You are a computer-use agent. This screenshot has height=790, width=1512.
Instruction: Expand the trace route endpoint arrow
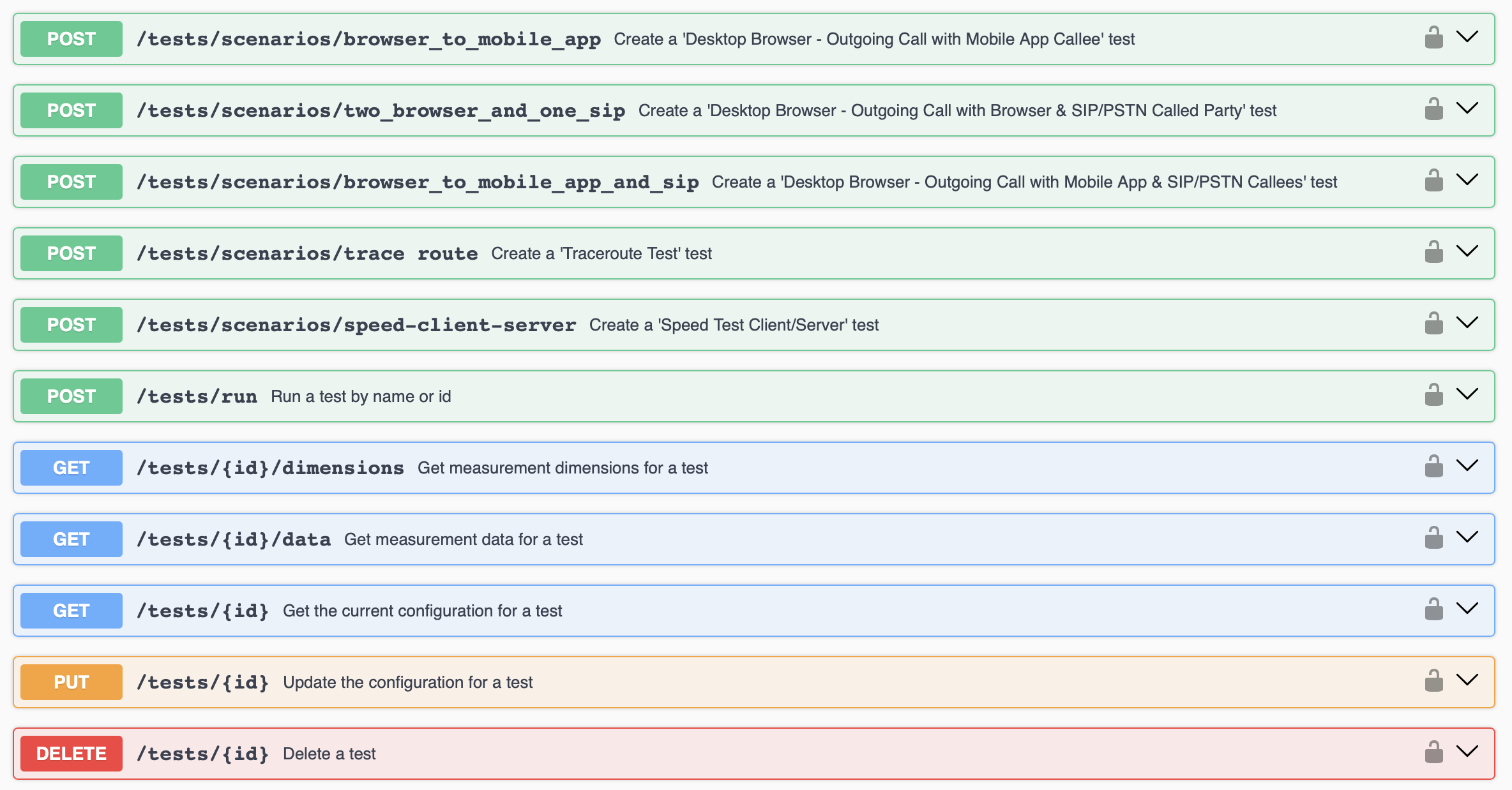point(1469,251)
